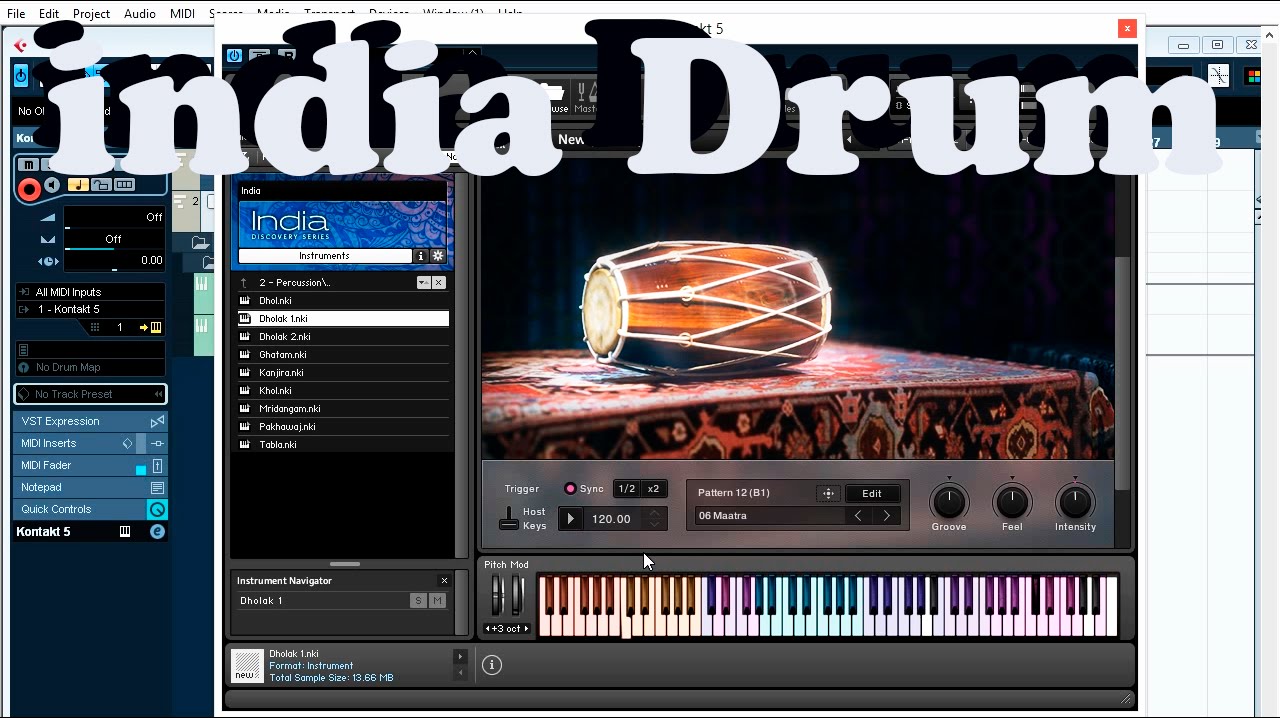Click the track delay clock icon
The width and height of the screenshot is (1280, 718).
[48, 261]
